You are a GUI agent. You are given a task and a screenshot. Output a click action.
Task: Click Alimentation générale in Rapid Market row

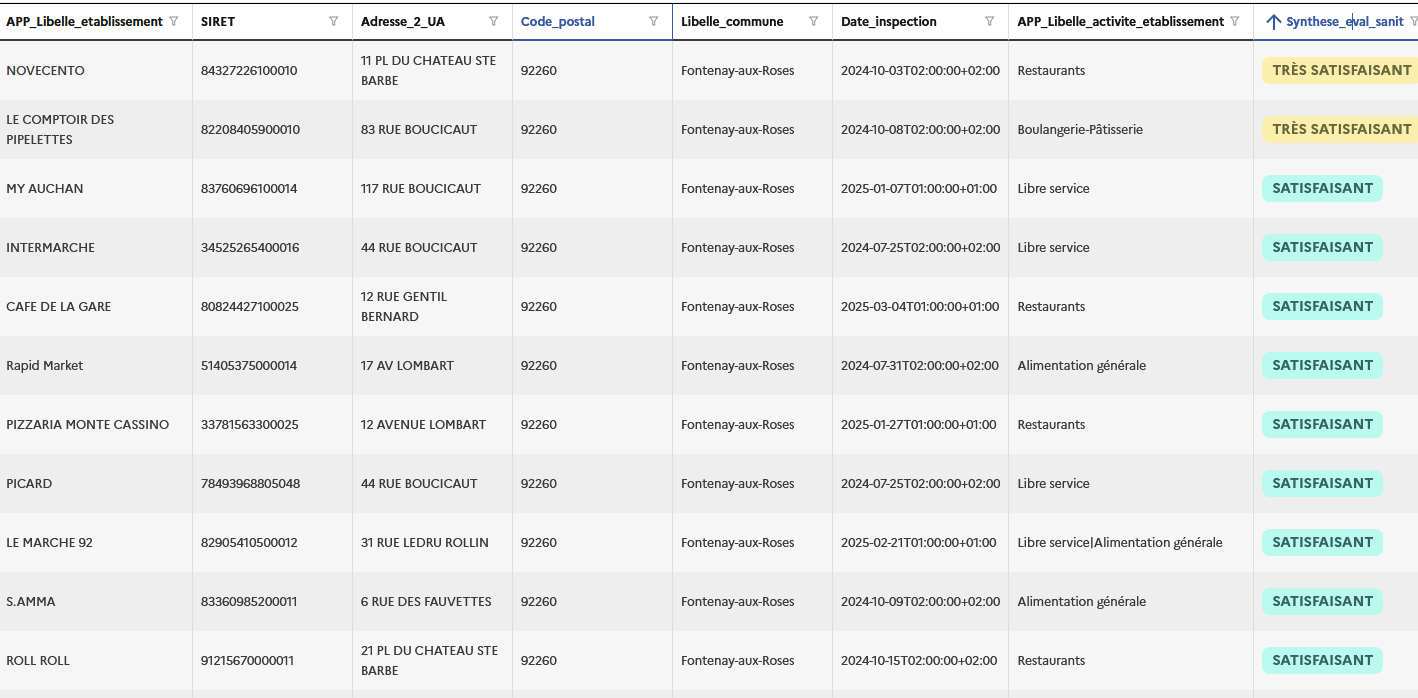1082,365
